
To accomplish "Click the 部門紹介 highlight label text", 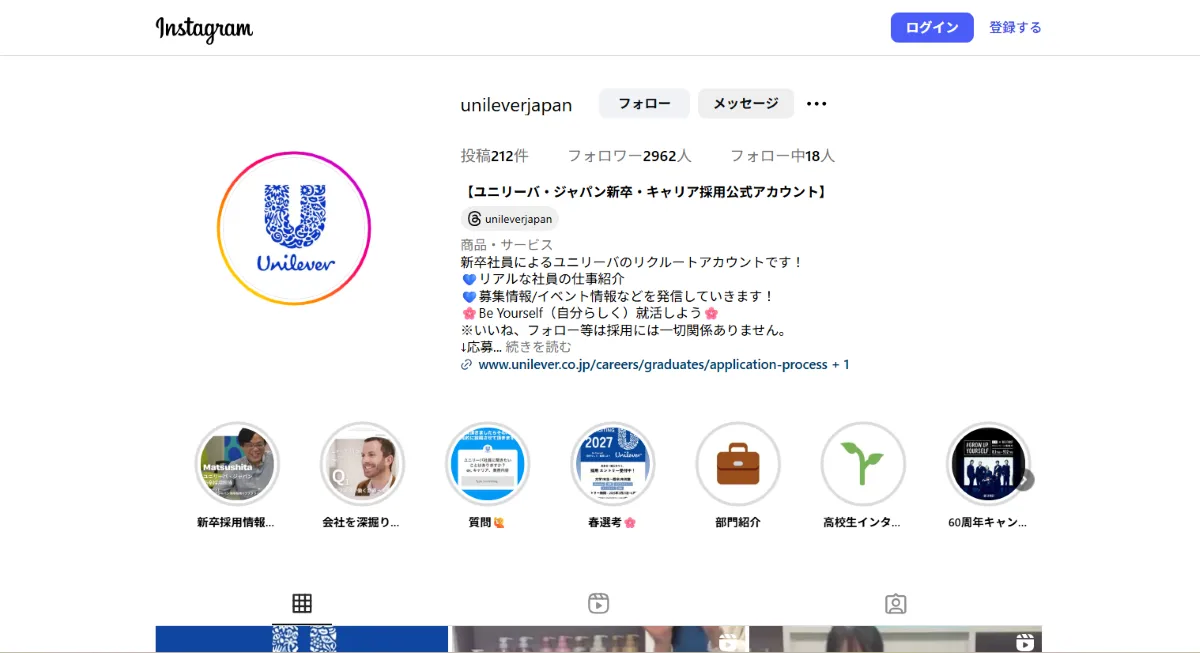I will tap(738, 522).
